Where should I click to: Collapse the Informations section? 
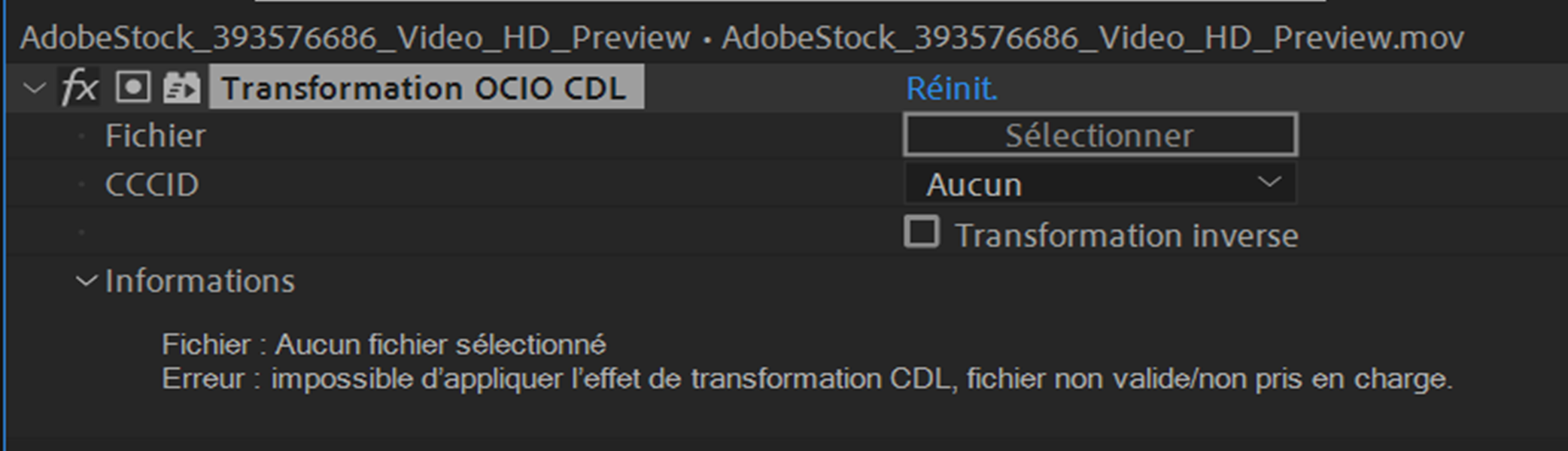click(x=85, y=282)
